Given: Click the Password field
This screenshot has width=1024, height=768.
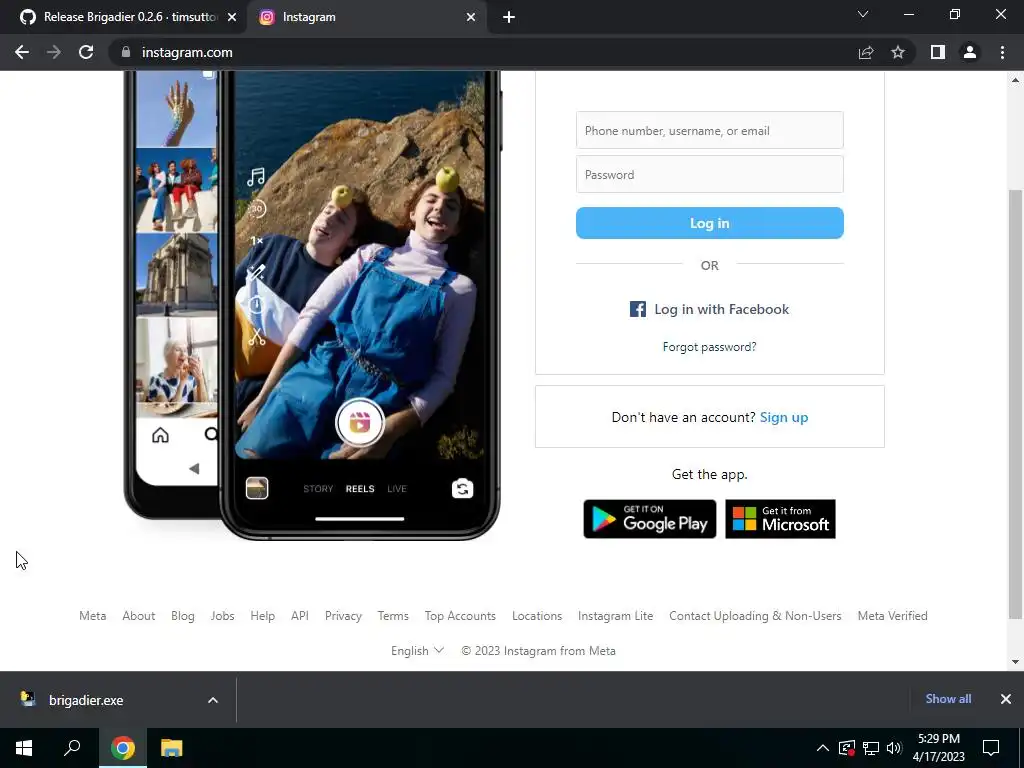Looking at the screenshot, I should tap(710, 174).
